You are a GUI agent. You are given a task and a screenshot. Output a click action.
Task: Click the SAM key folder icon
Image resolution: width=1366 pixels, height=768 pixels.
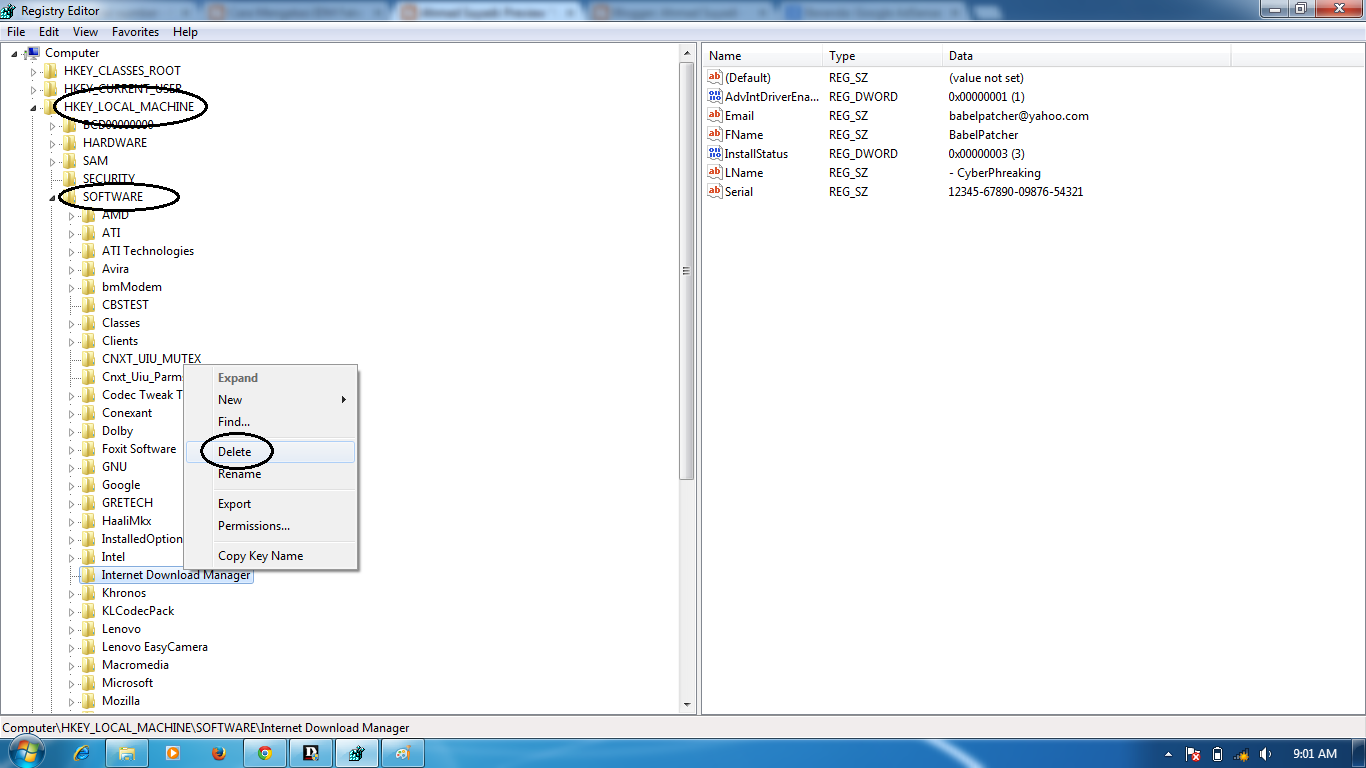point(70,161)
